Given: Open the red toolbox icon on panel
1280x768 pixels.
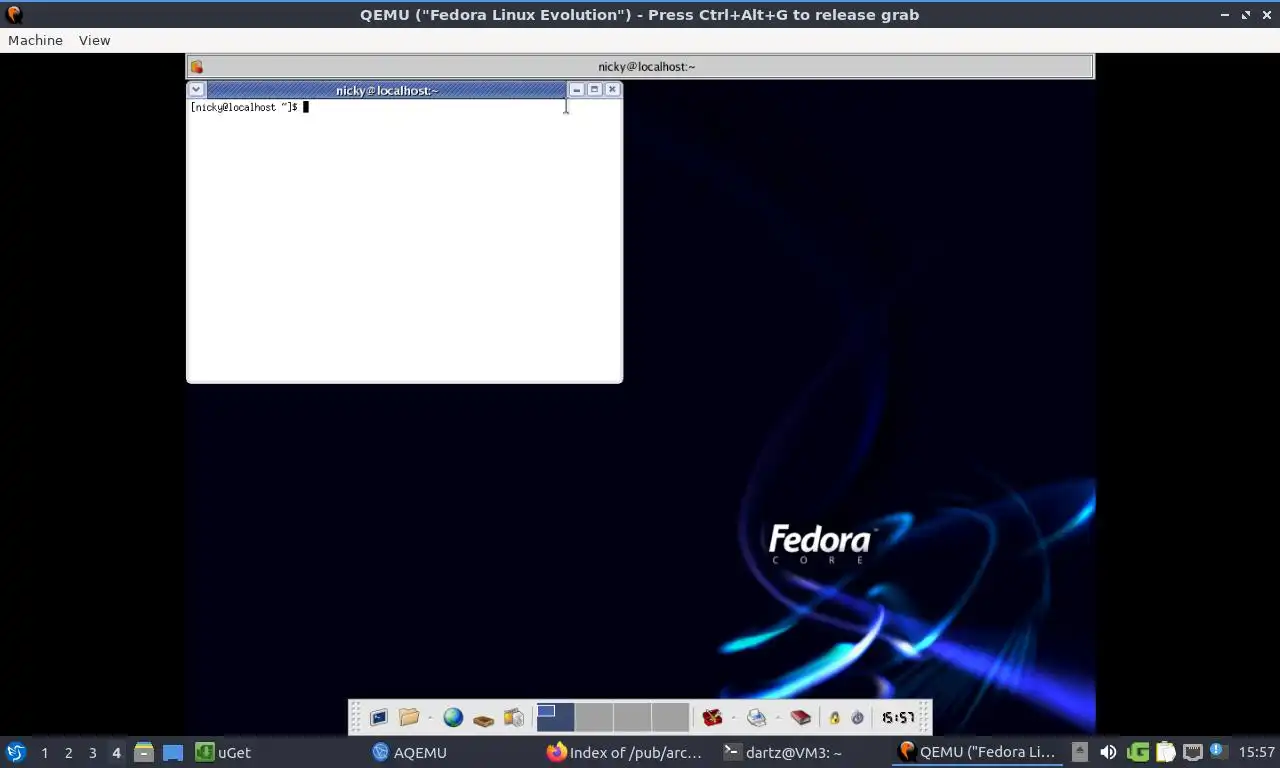Looking at the screenshot, I should [712, 717].
